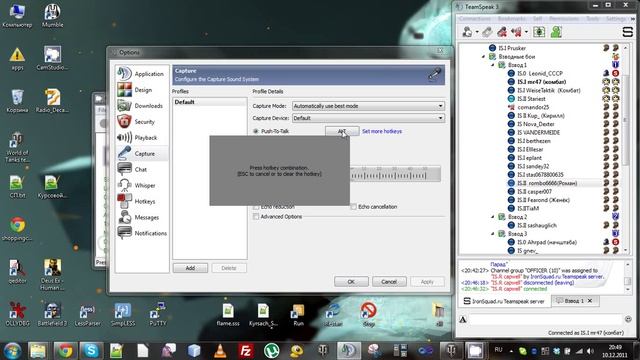The width and height of the screenshot is (640, 360).
Task: Open Windows Start orb
Action: [x=12, y=350]
